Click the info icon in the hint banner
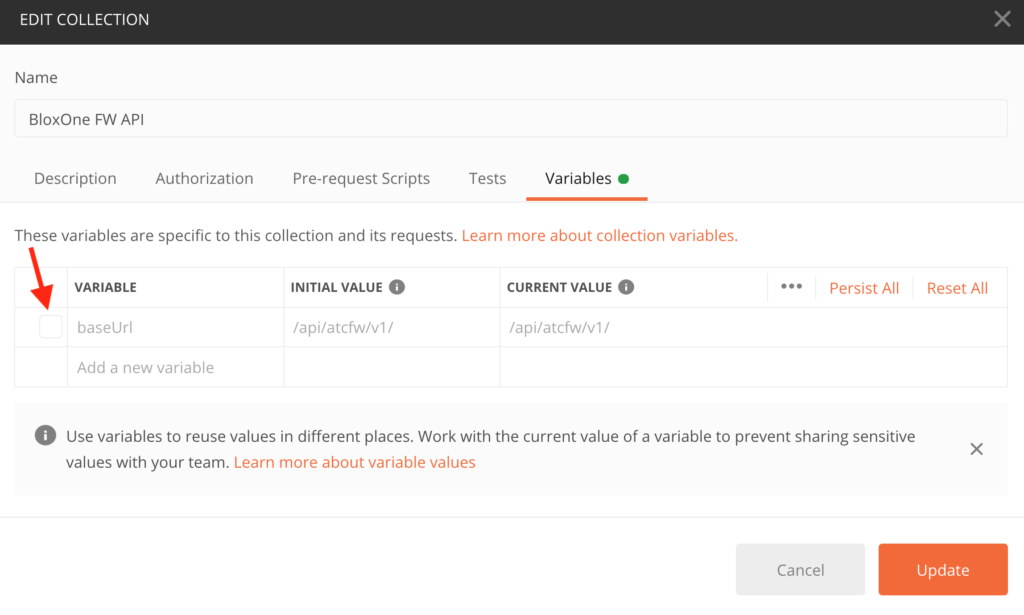Image resolution: width=1024 pixels, height=615 pixels. 44,436
